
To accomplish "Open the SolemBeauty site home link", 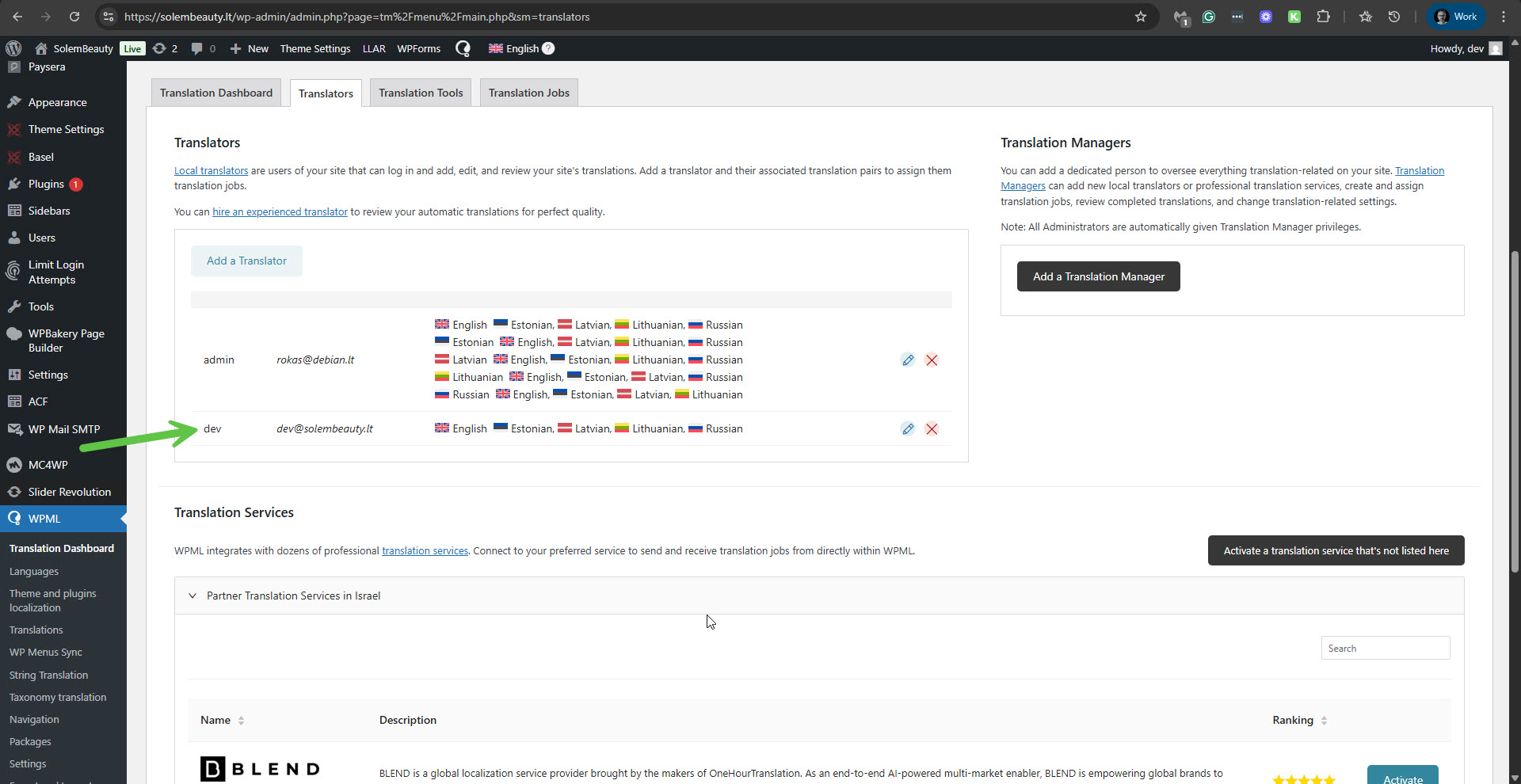I will pyautogui.click(x=74, y=48).
